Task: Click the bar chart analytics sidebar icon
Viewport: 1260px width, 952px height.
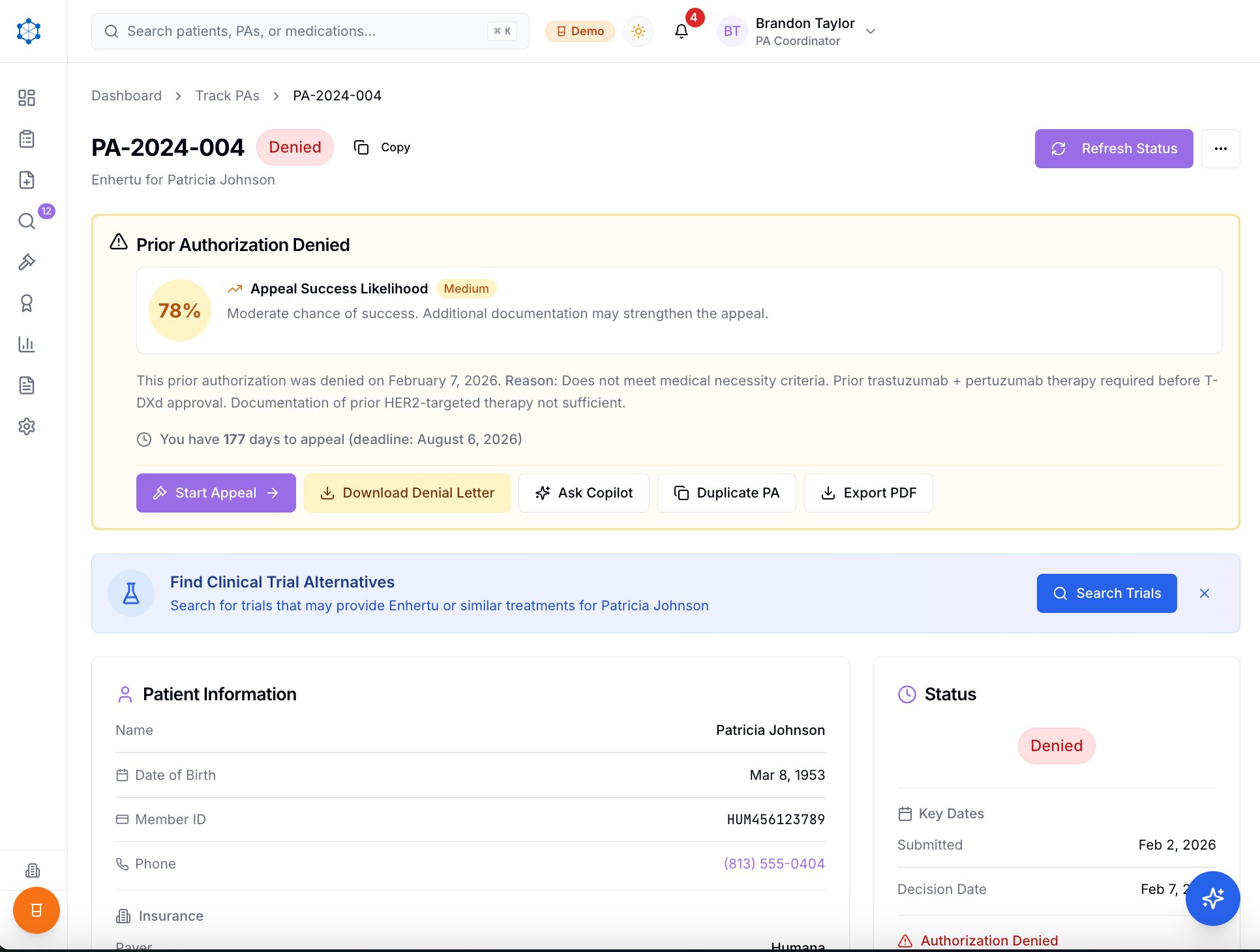Action: click(x=27, y=344)
